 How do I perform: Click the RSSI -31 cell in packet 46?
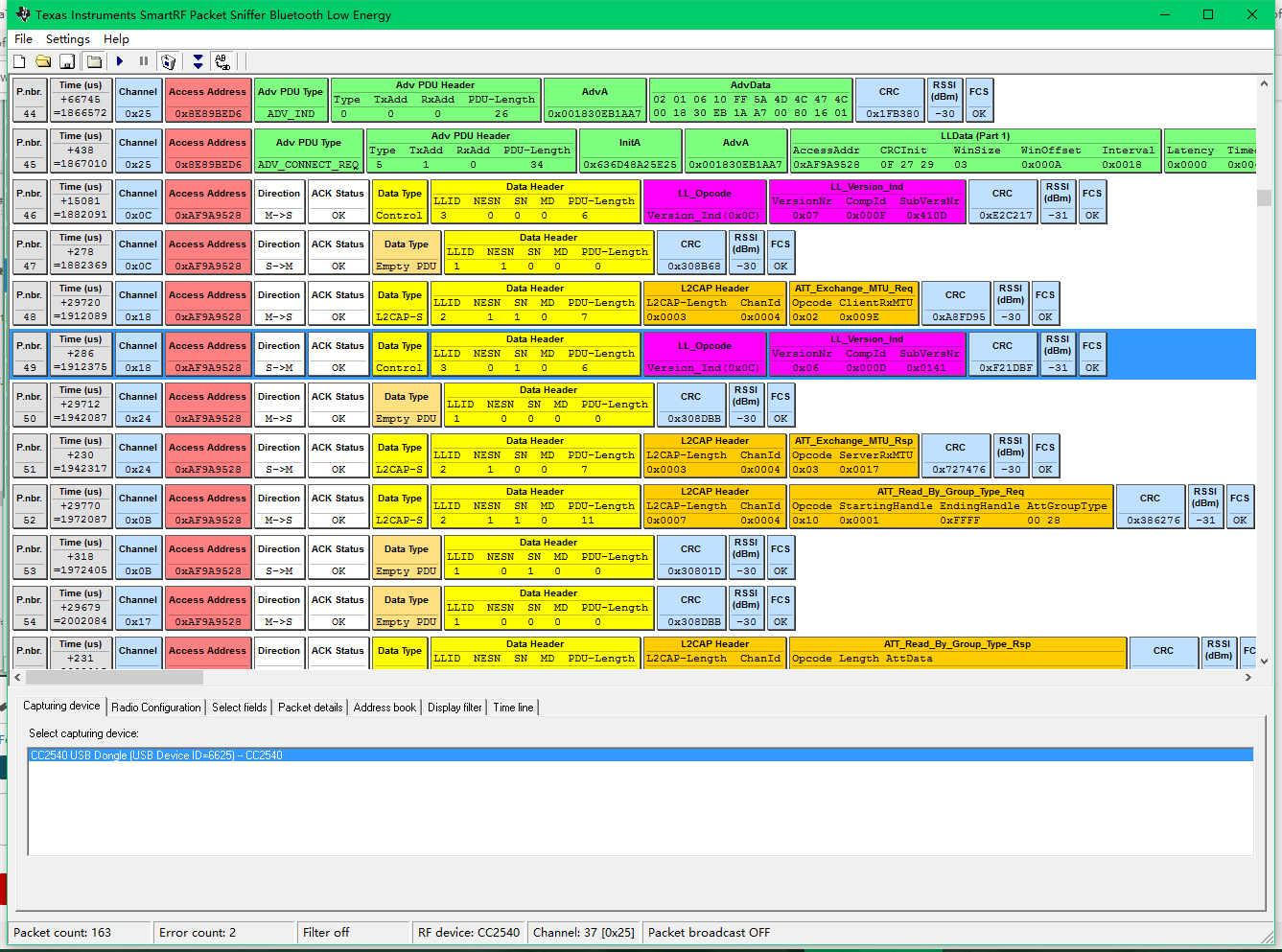coord(1058,201)
